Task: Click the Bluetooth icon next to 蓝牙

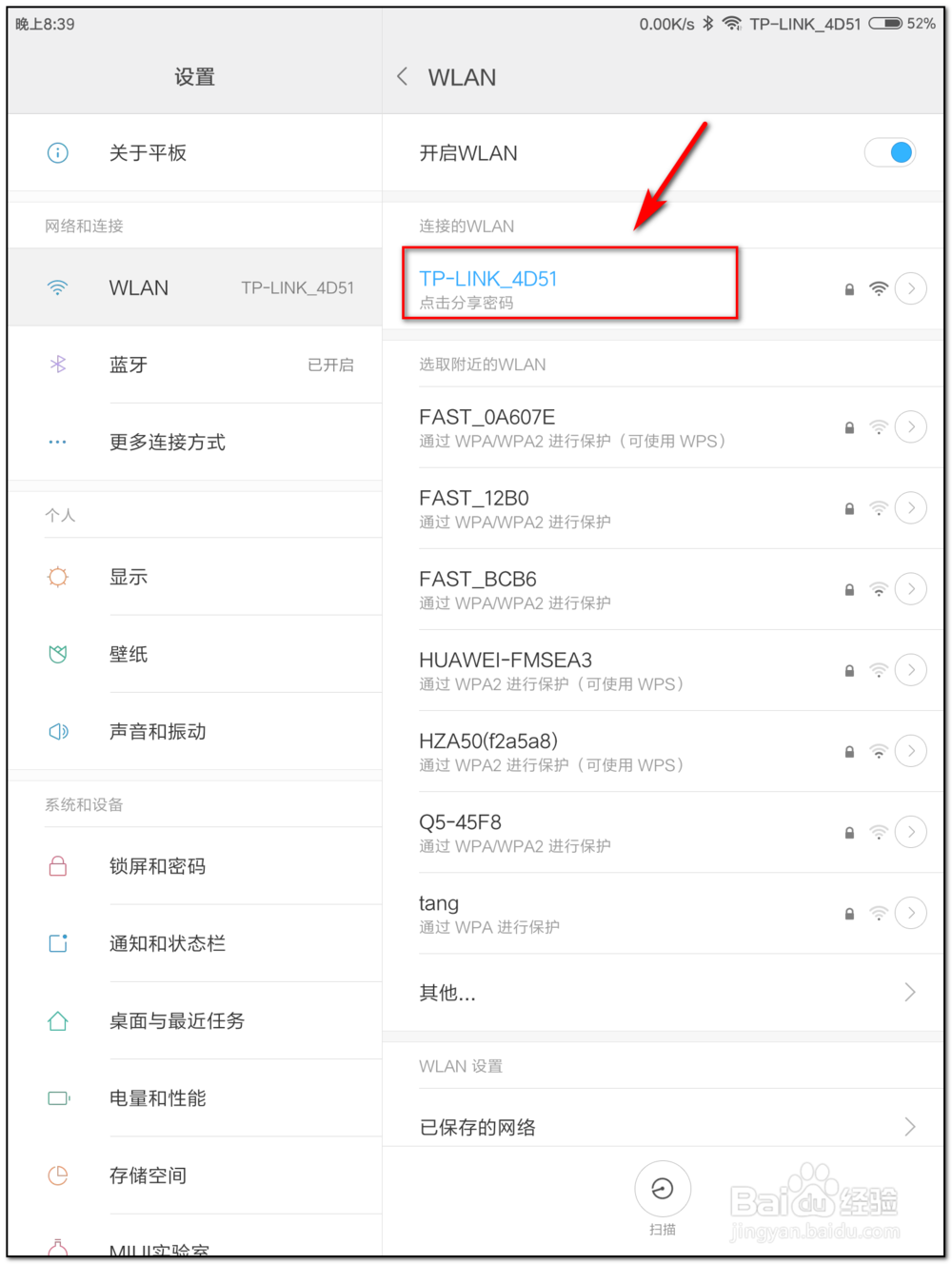Action: pyautogui.click(x=58, y=365)
